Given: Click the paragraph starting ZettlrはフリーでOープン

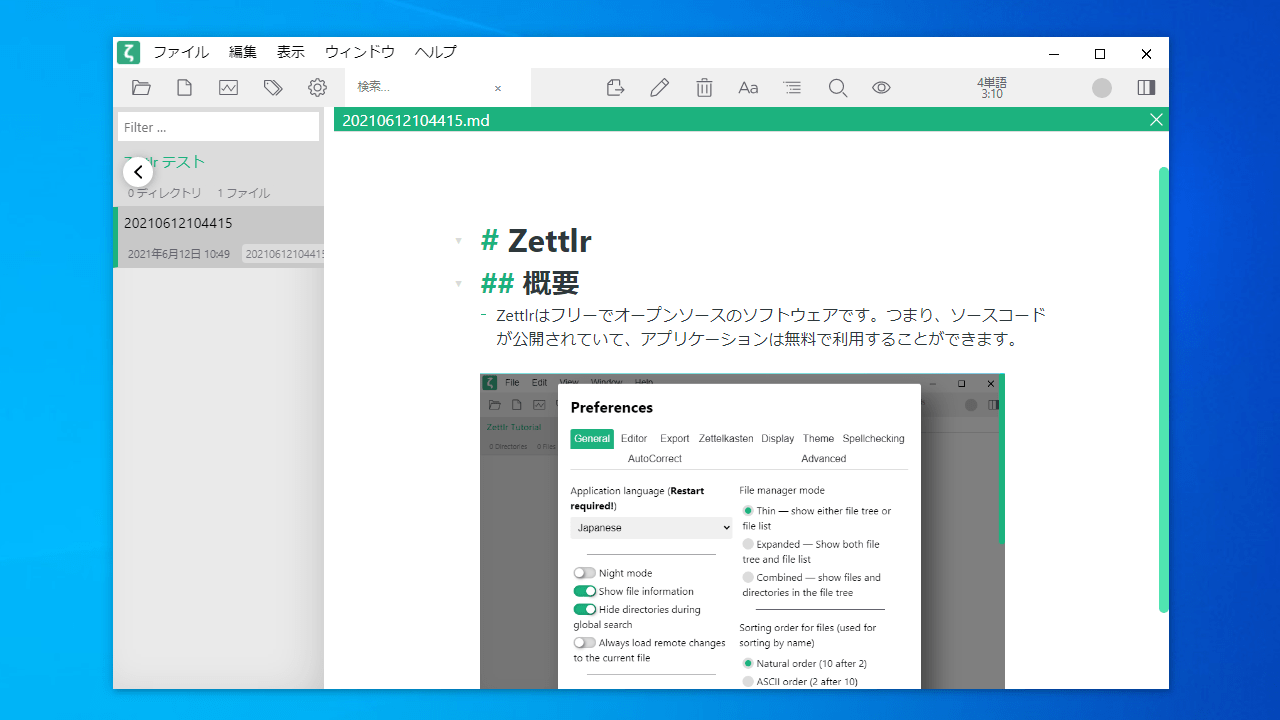Looking at the screenshot, I should tap(771, 327).
